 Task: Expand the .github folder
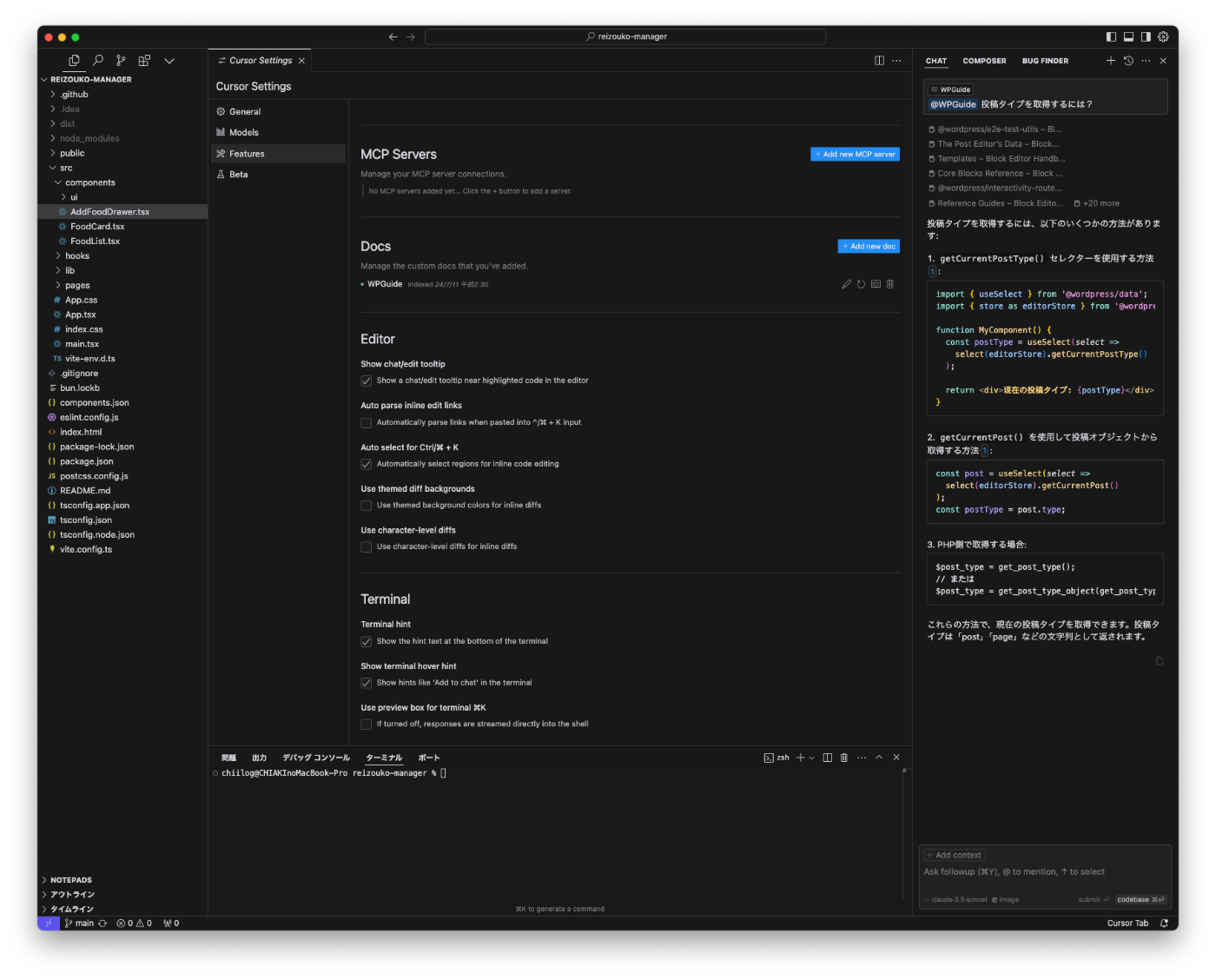[122, 95]
